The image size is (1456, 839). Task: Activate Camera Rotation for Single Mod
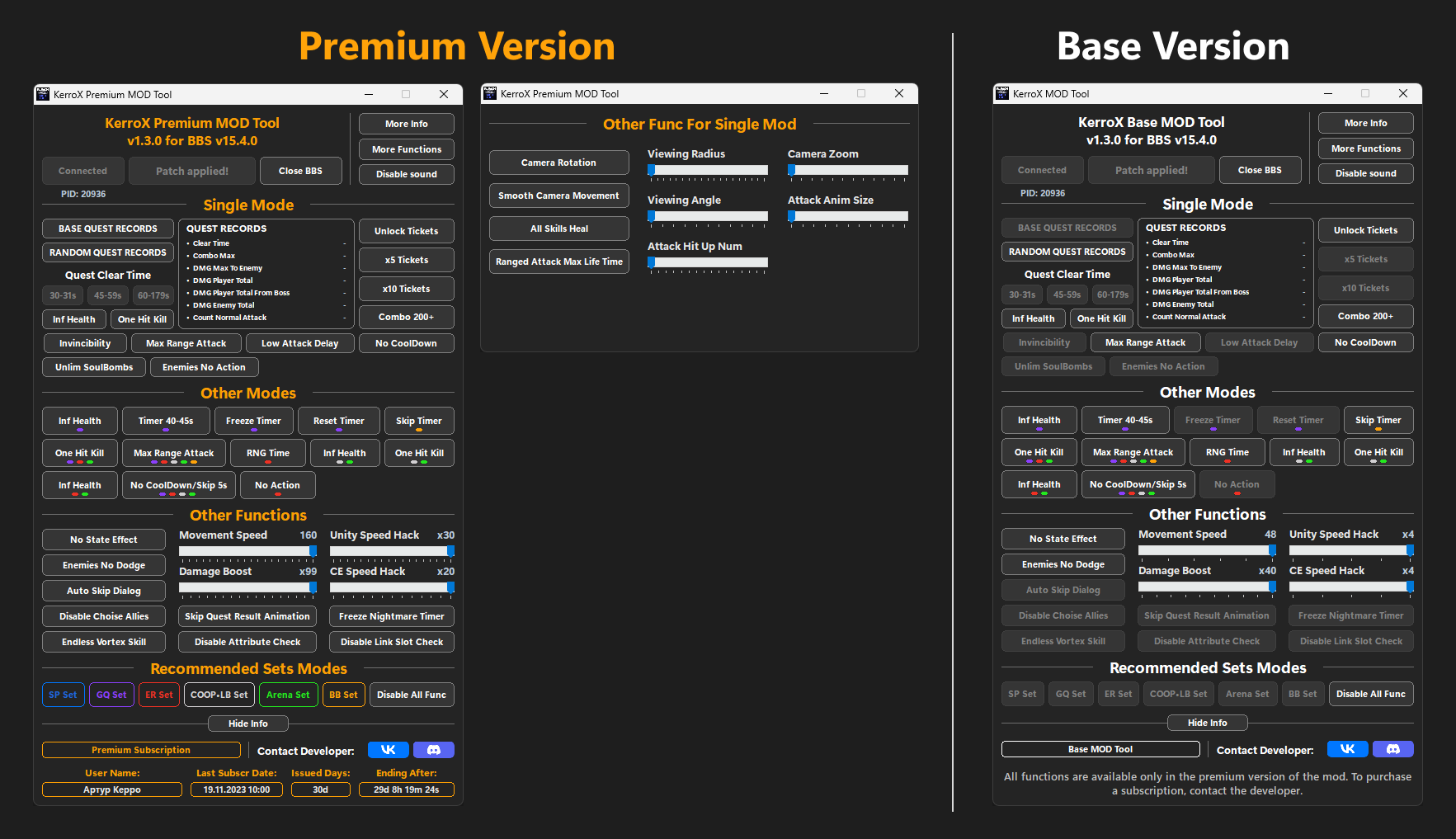(x=558, y=162)
